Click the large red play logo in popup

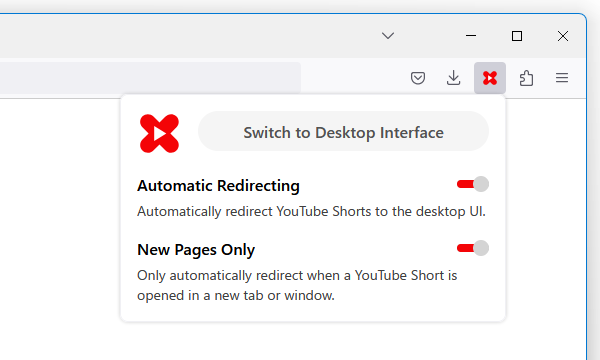pos(159,134)
